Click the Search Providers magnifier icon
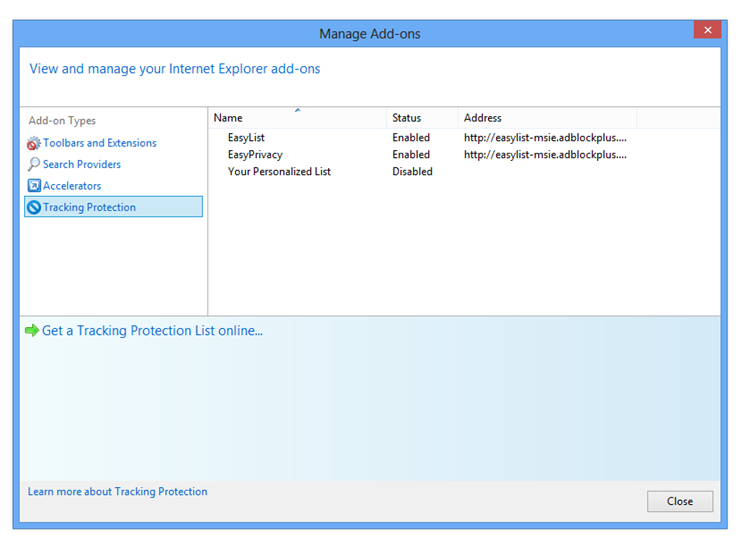This screenshot has height=539, width=742. (x=34, y=164)
